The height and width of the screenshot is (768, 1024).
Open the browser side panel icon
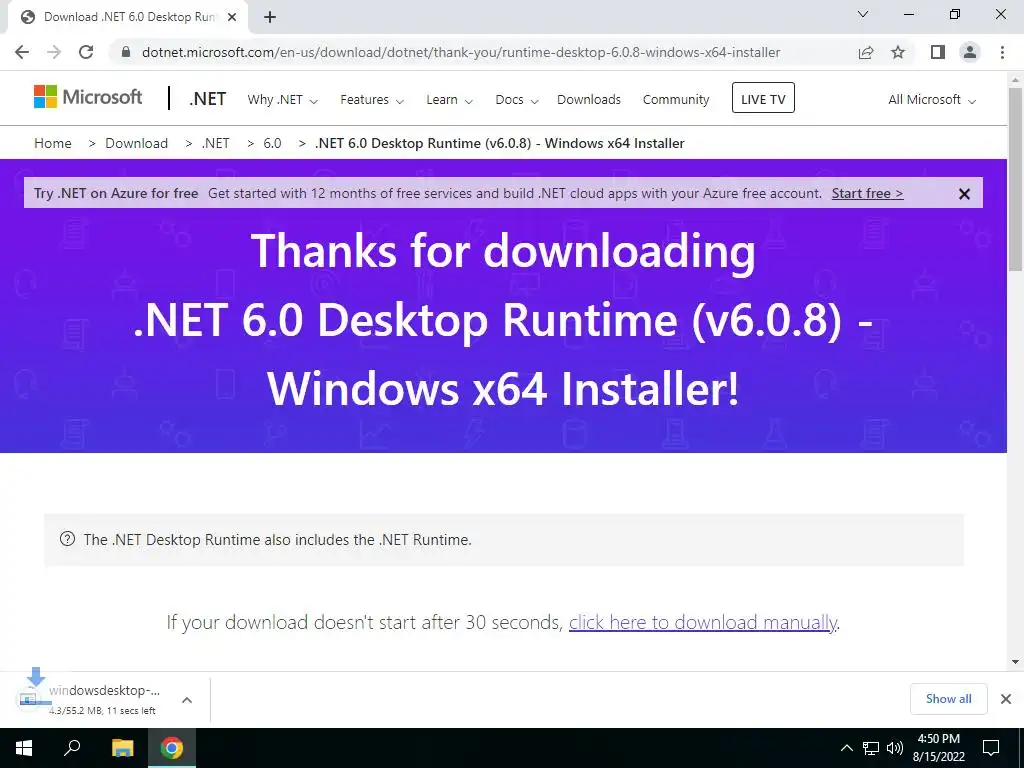pyautogui.click(x=938, y=52)
